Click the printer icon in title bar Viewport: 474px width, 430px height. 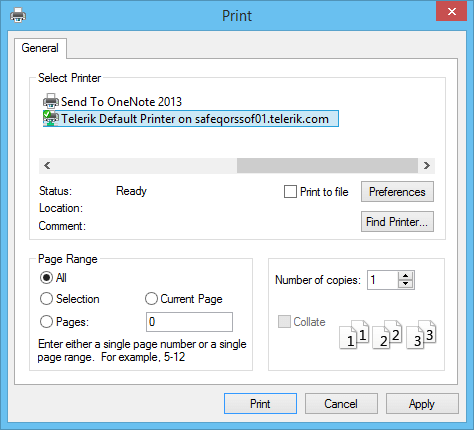(18, 15)
